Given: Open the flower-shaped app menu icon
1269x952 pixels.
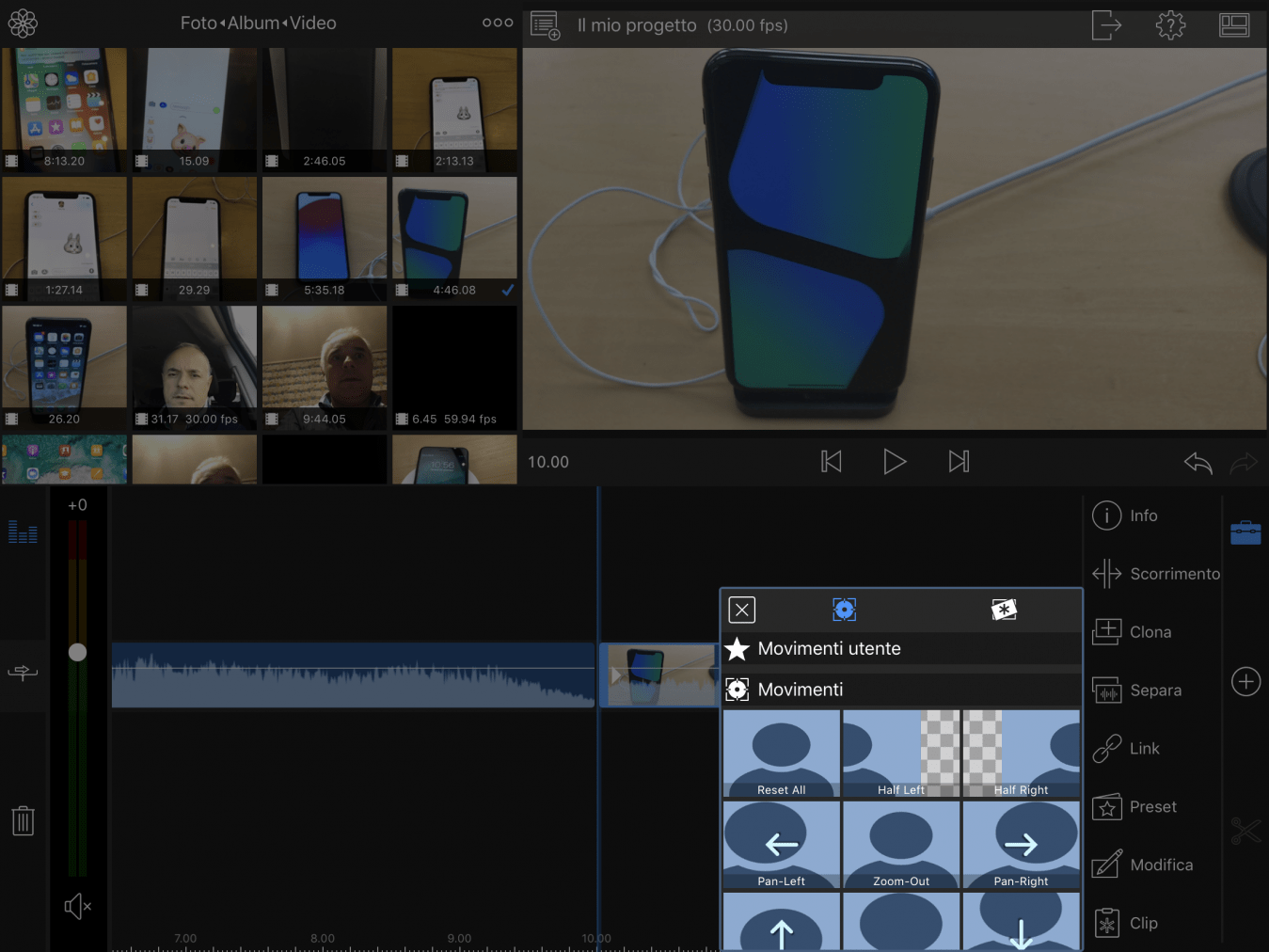Looking at the screenshot, I should [x=23, y=24].
